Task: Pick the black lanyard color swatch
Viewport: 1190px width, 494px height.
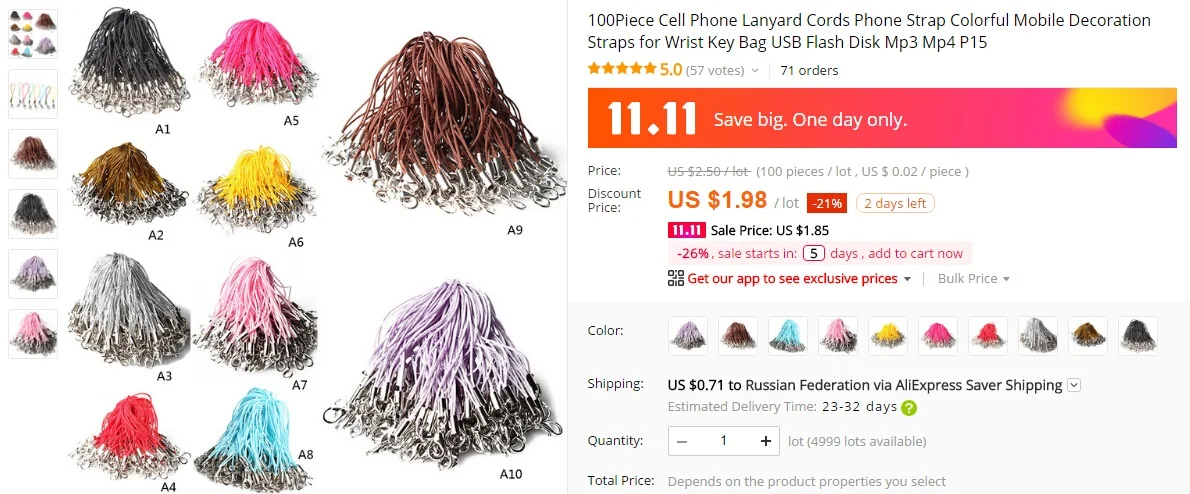Action: point(1138,336)
